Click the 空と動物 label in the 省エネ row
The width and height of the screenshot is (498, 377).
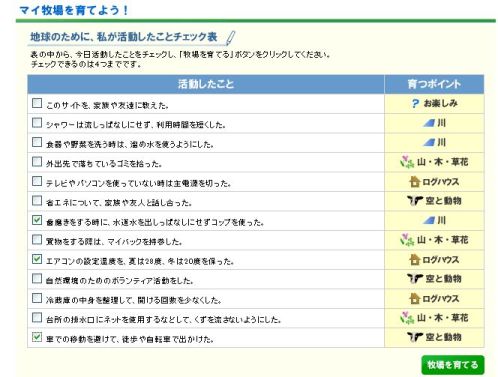pos(443,201)
